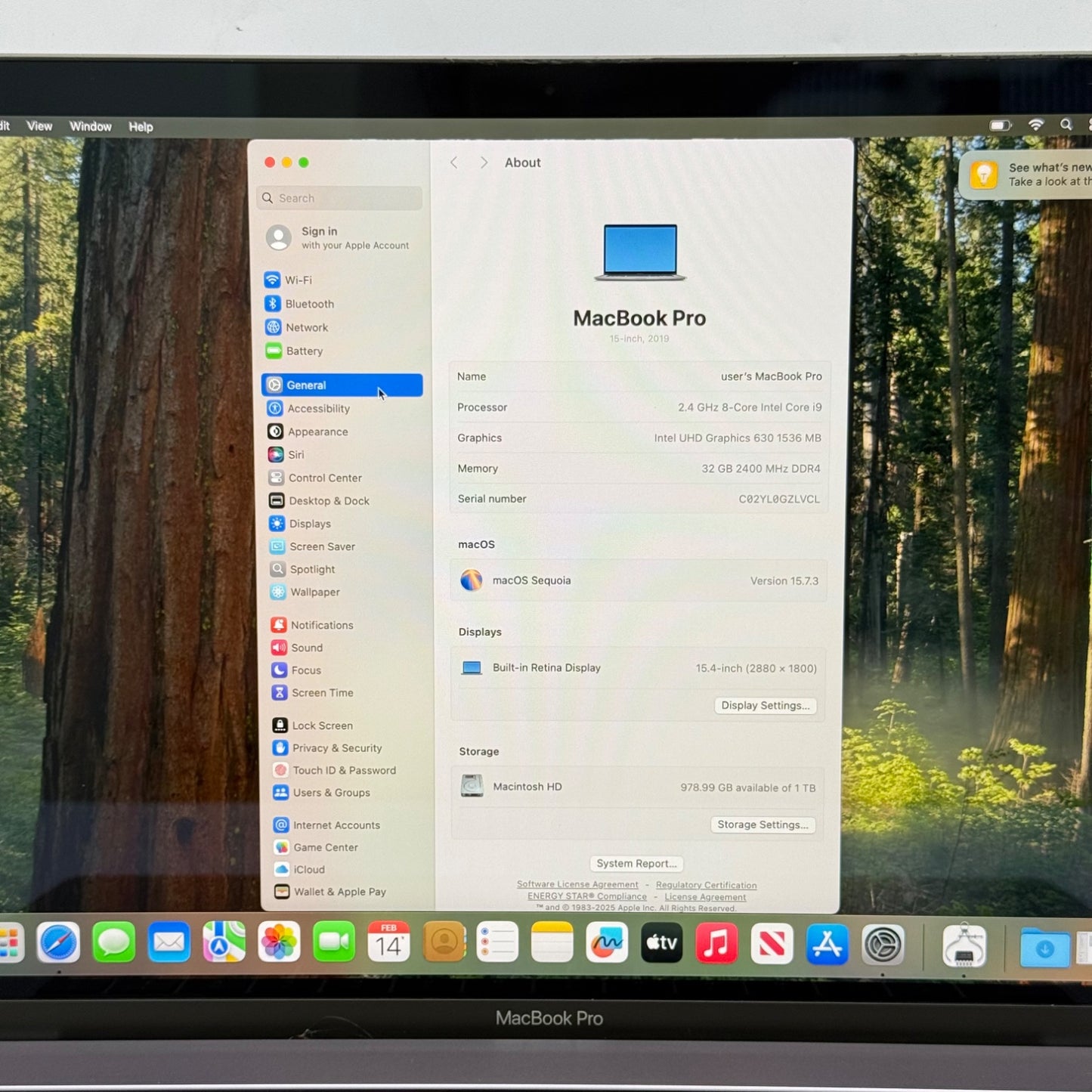Viewport: 1092px width, 1092px height.
Task: Open the Help menu
Action: click(141, 127)
